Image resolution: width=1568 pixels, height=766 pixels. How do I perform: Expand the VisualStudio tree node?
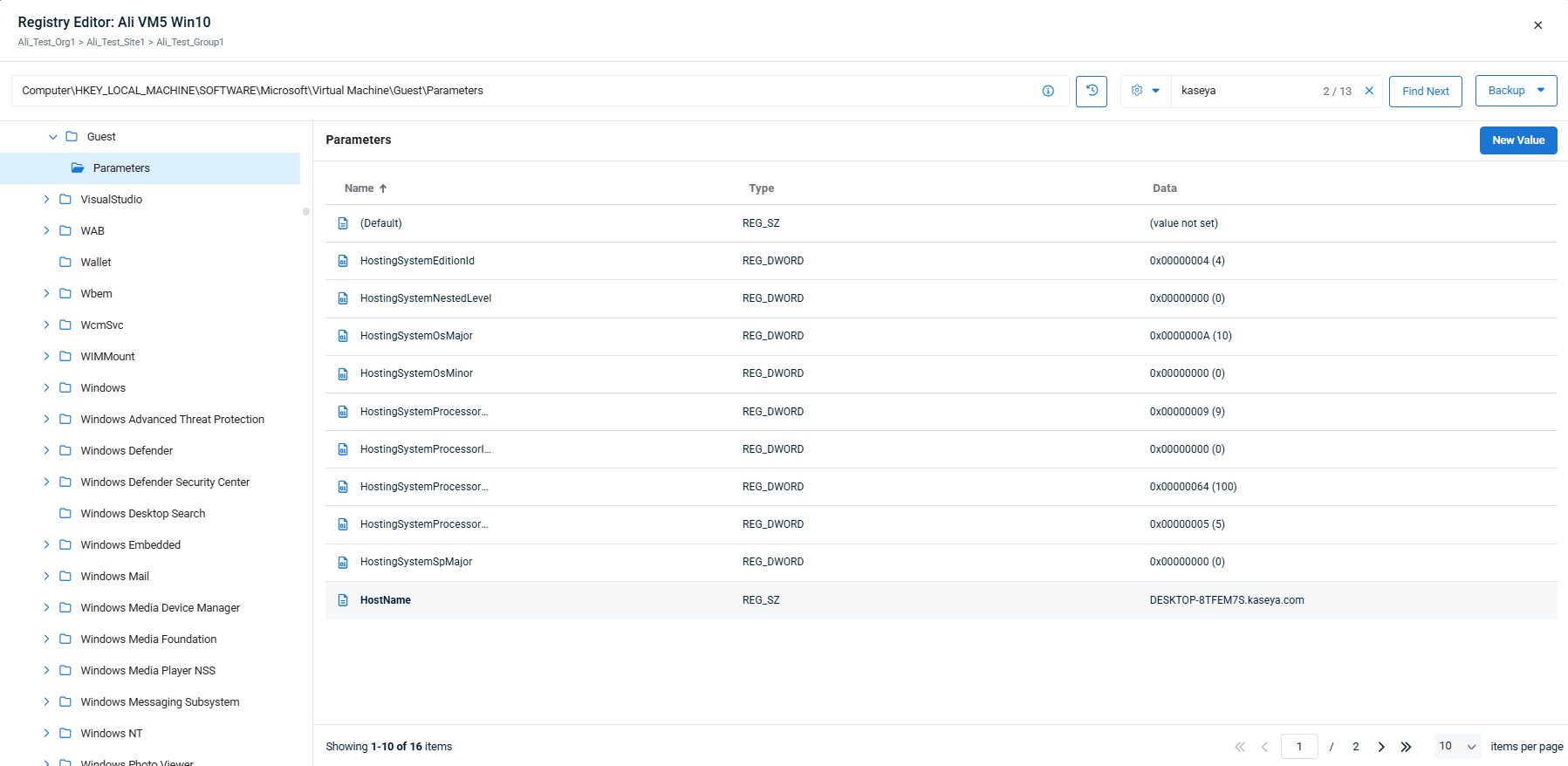pos(46,200)
